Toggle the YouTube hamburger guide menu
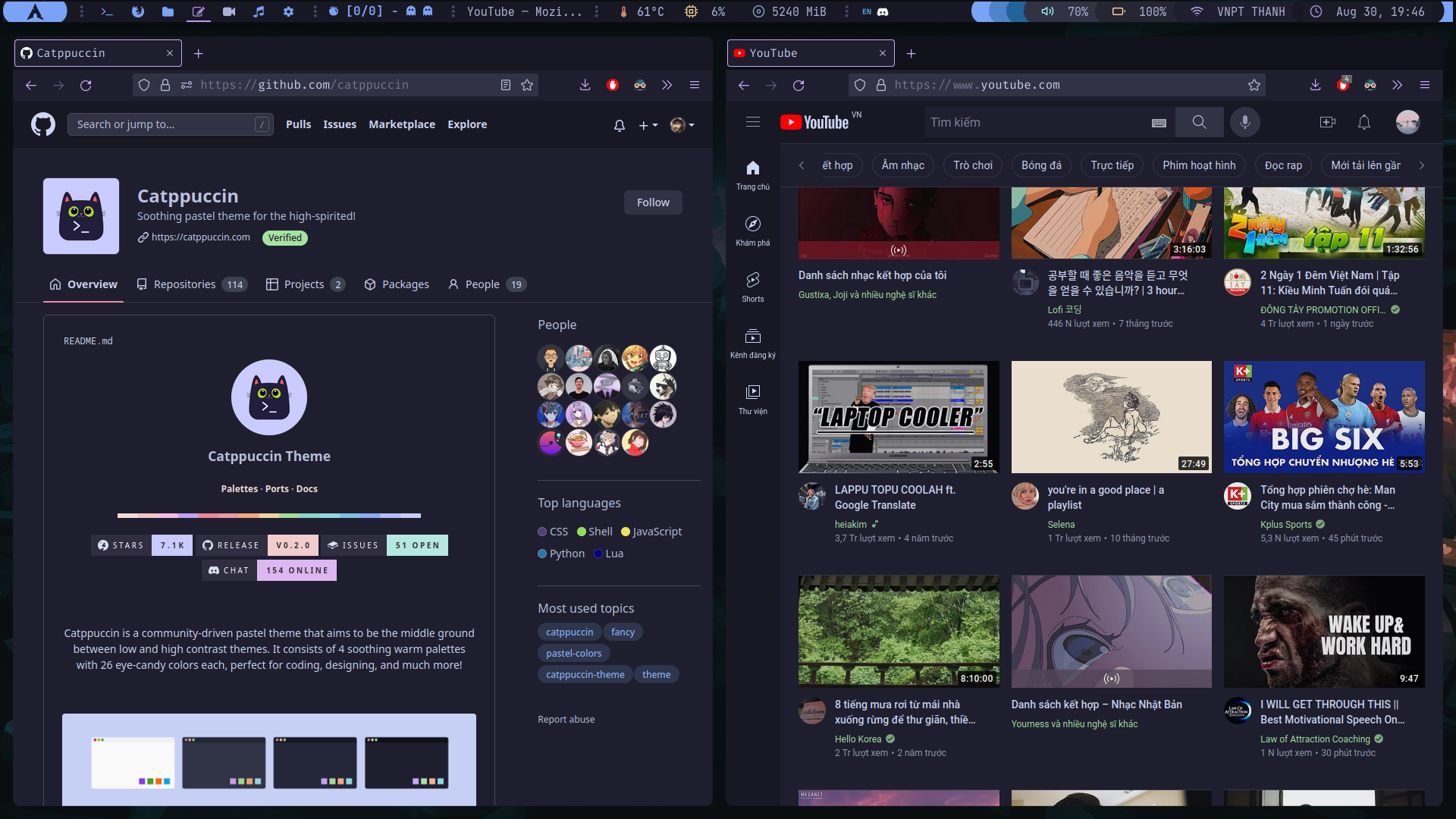The width and height of the screenshot is (1456, 819). (752, 122)
